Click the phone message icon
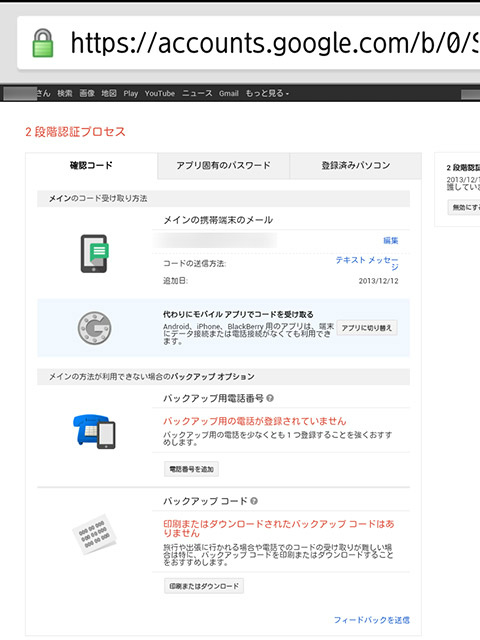 click(94, 253)
